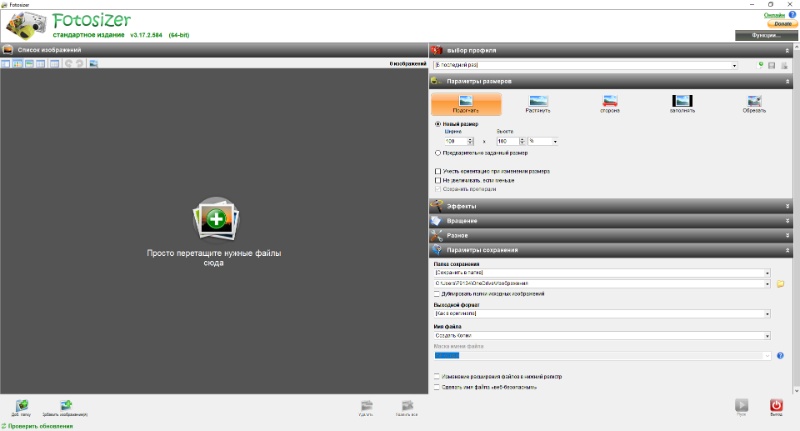Select the Растянуть (Stretch) resize mode
800x431 pixels.
[x=538, y=104]
